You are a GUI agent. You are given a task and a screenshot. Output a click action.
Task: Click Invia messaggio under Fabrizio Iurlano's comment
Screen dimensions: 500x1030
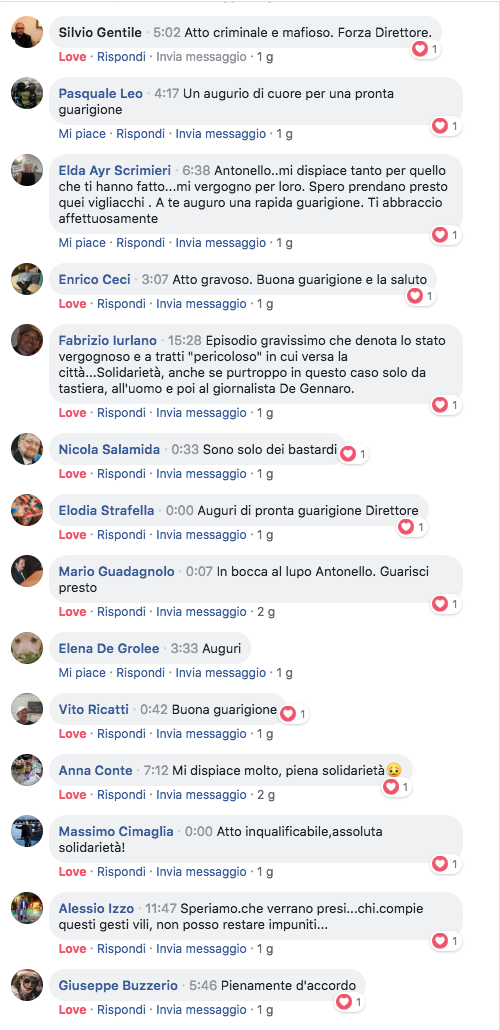click(201, 413)
